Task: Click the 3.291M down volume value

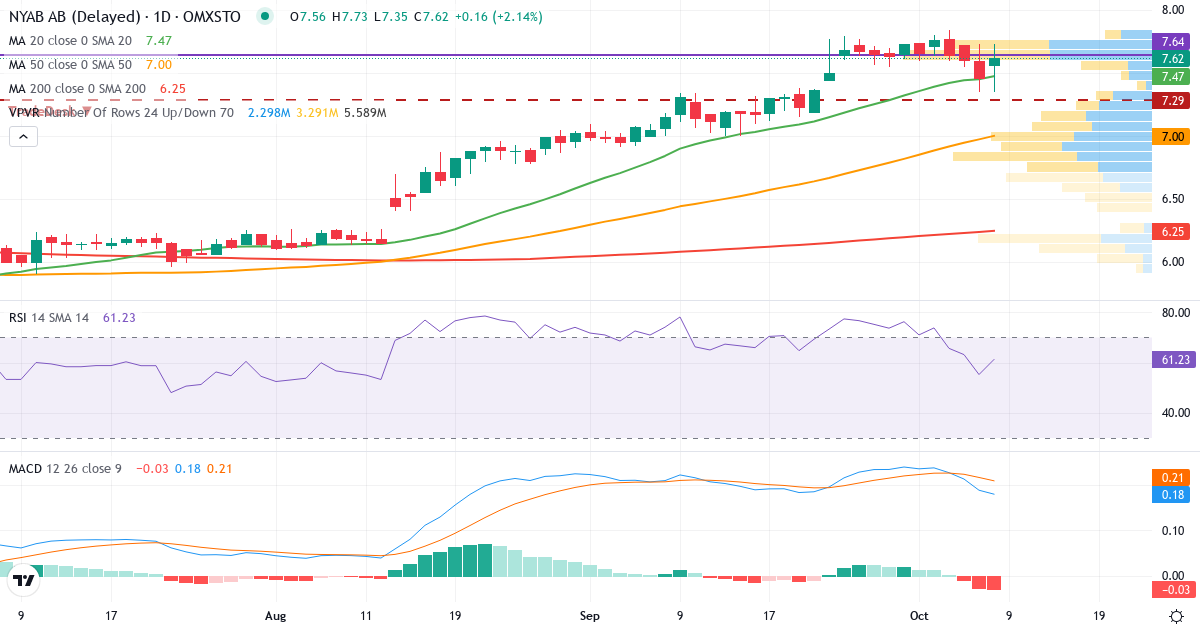Action: 317,113
